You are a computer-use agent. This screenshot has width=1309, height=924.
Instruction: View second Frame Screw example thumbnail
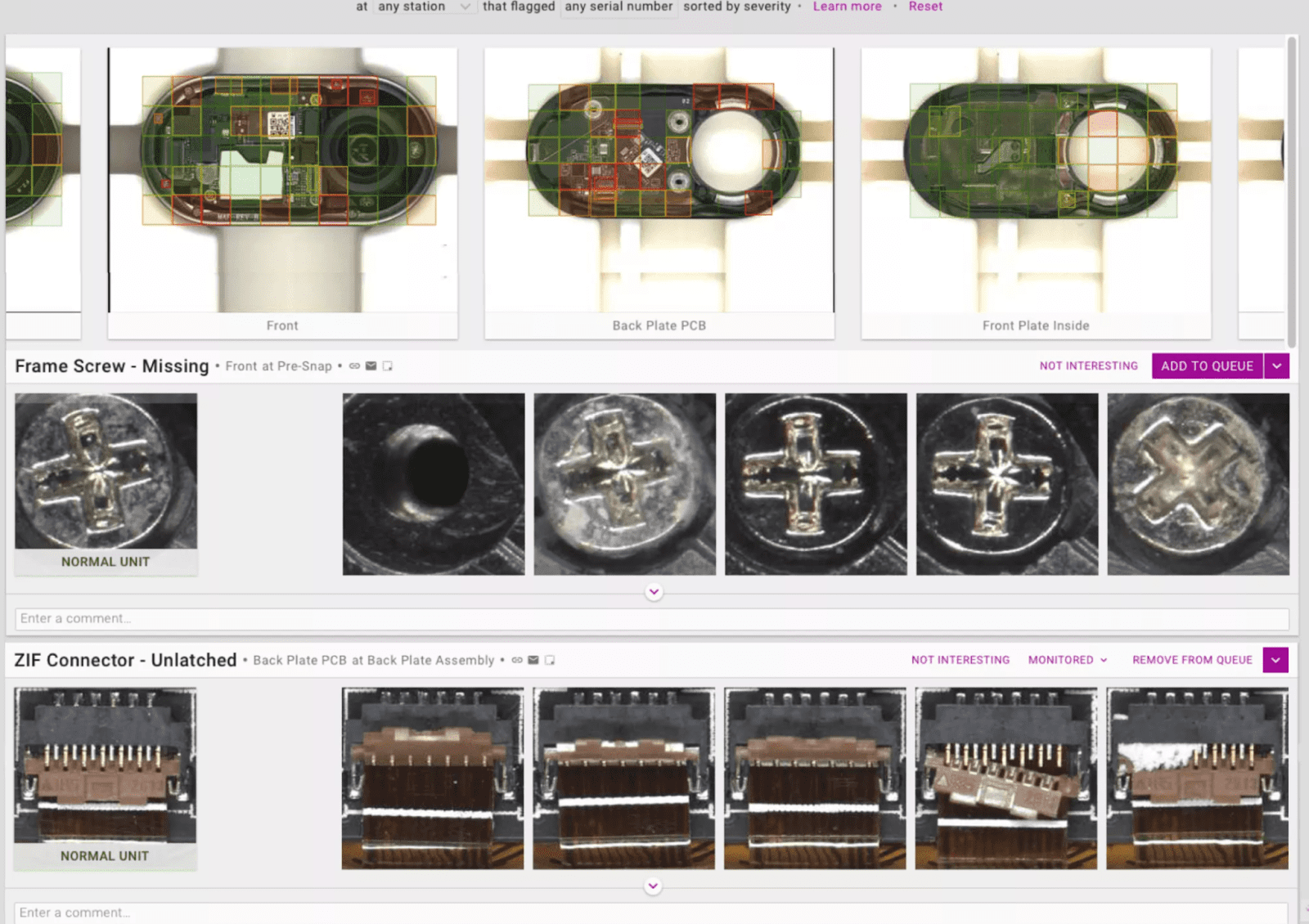pos(625,484)
